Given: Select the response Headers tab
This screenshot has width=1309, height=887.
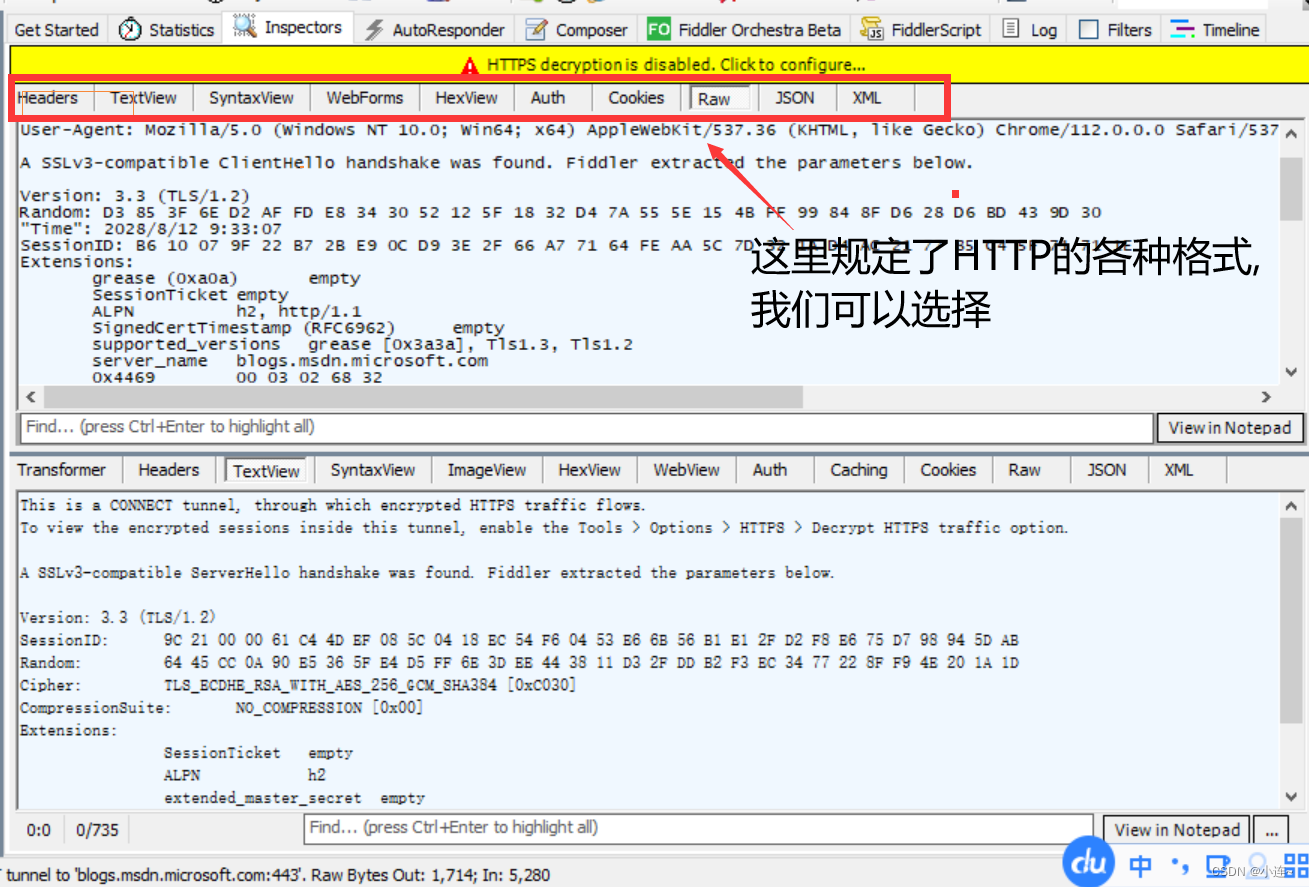Looking at the screenshot, I should tap(169, 470).
